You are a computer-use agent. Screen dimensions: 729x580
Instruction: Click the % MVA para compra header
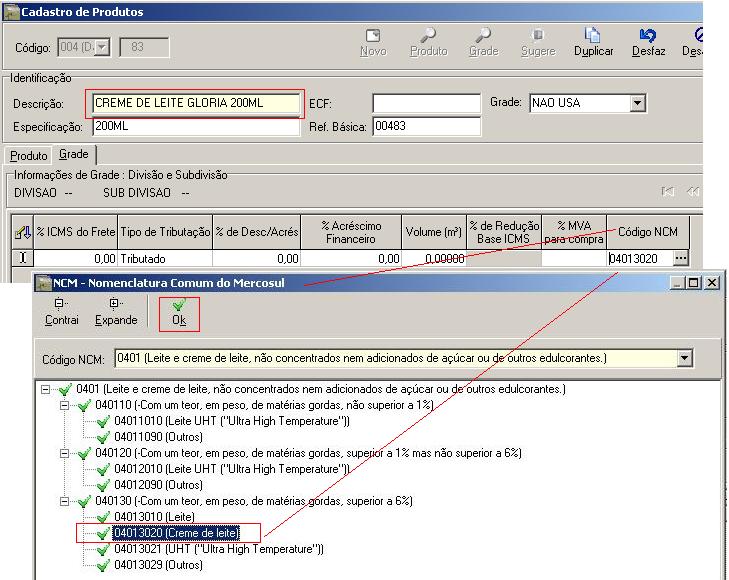574,232
